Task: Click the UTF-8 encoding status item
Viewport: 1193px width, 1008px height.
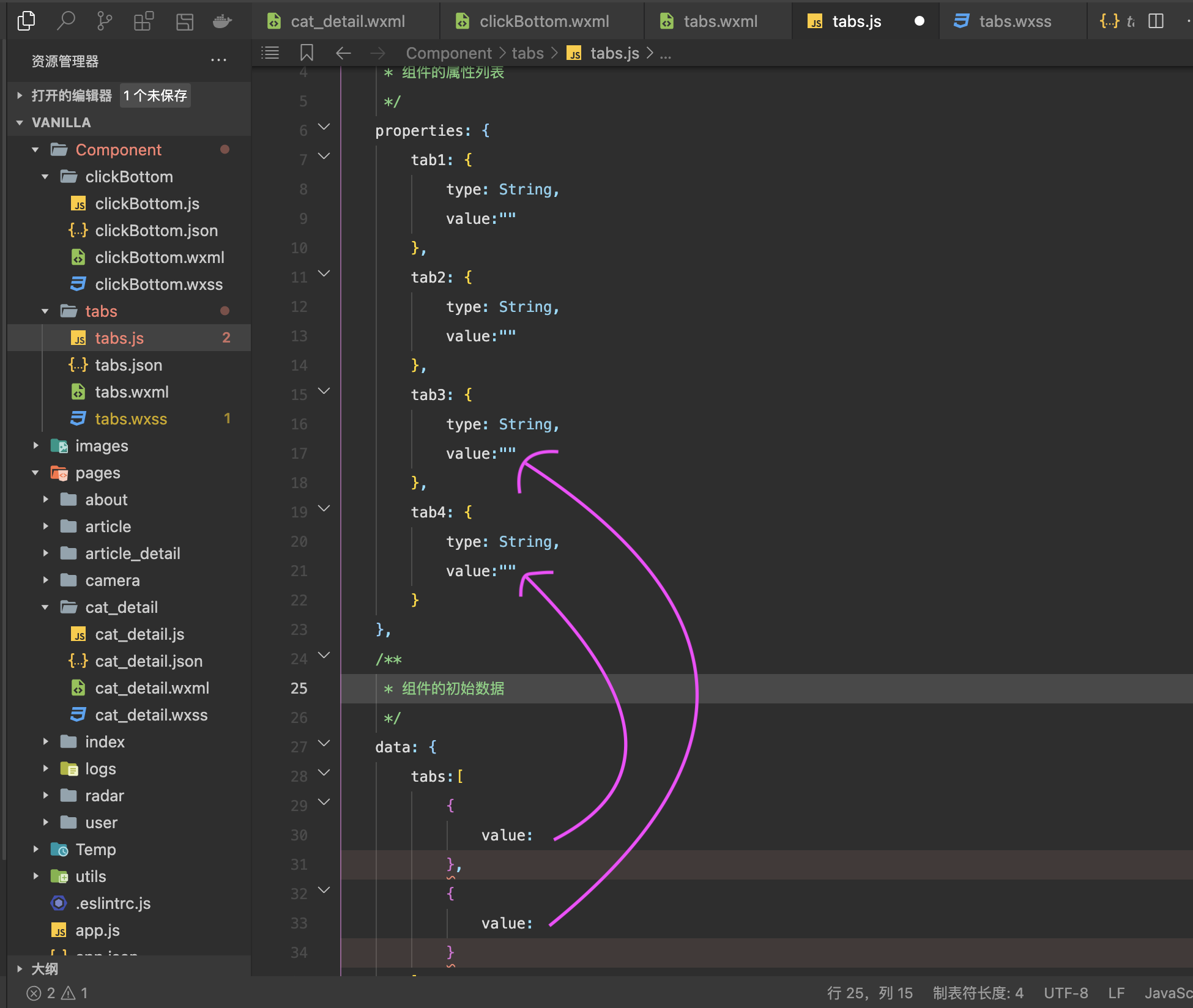Action: pos(1065,993)
